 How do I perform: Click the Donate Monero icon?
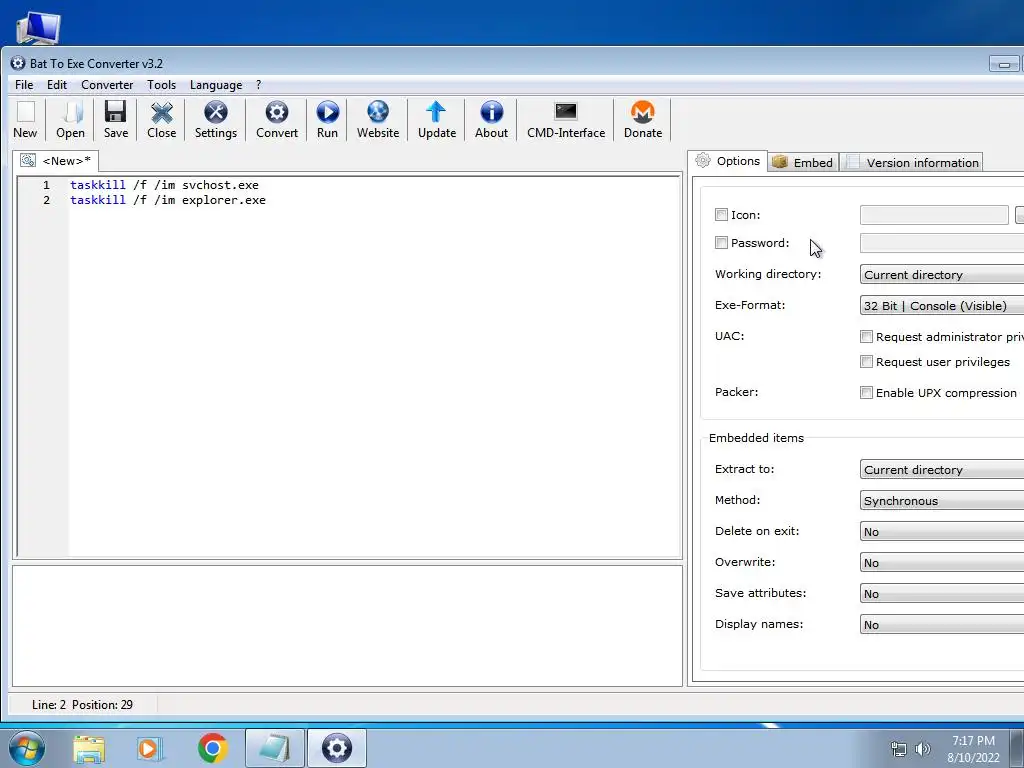pyautogui.click(x=643, y=119)
